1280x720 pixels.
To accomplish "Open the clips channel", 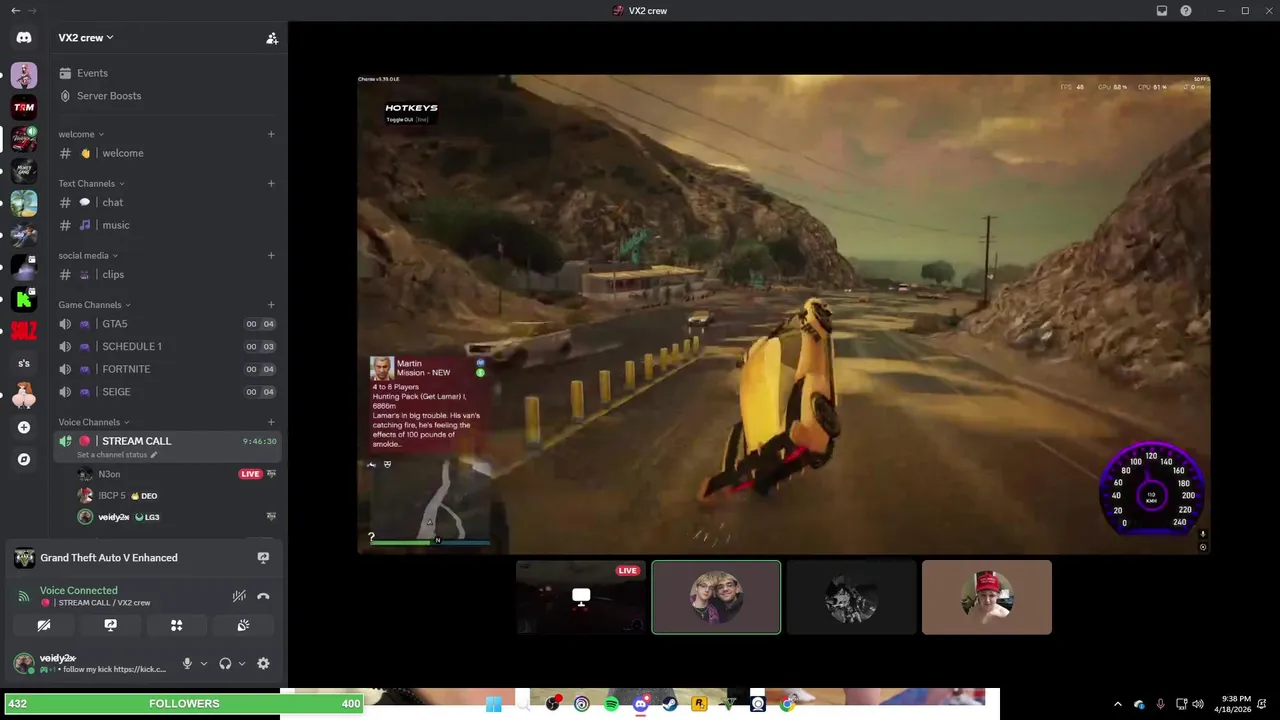I will point(167,274).
